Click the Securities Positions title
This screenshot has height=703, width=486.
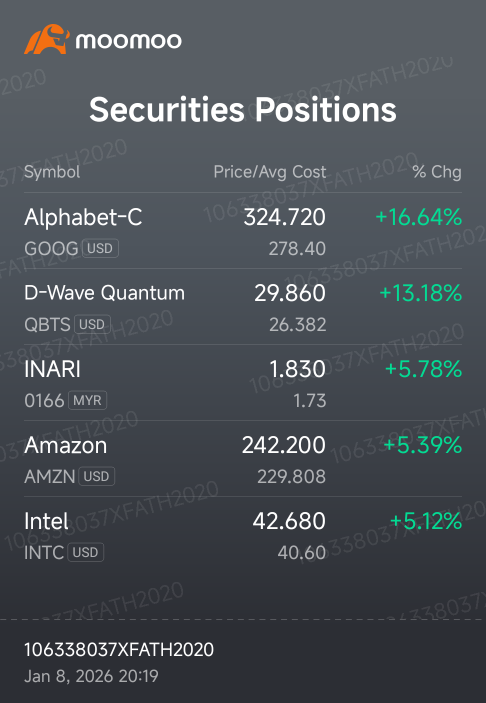tap(243, 110)
